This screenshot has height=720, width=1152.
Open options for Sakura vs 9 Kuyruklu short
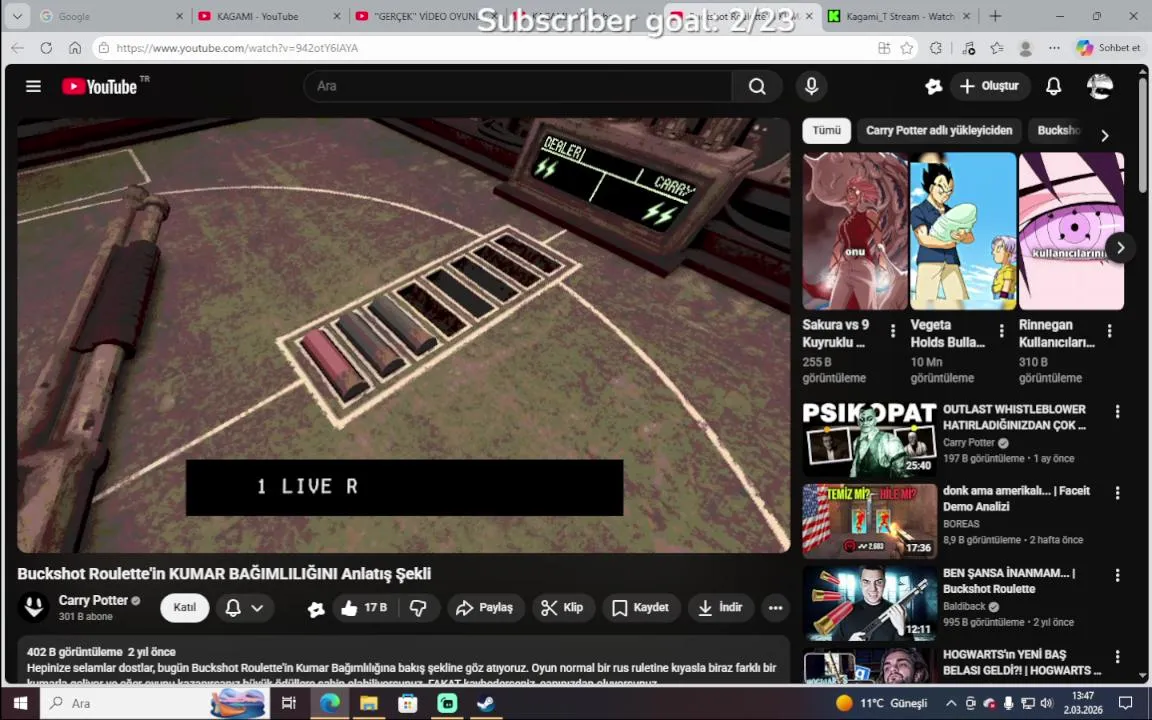pos(893,331)
